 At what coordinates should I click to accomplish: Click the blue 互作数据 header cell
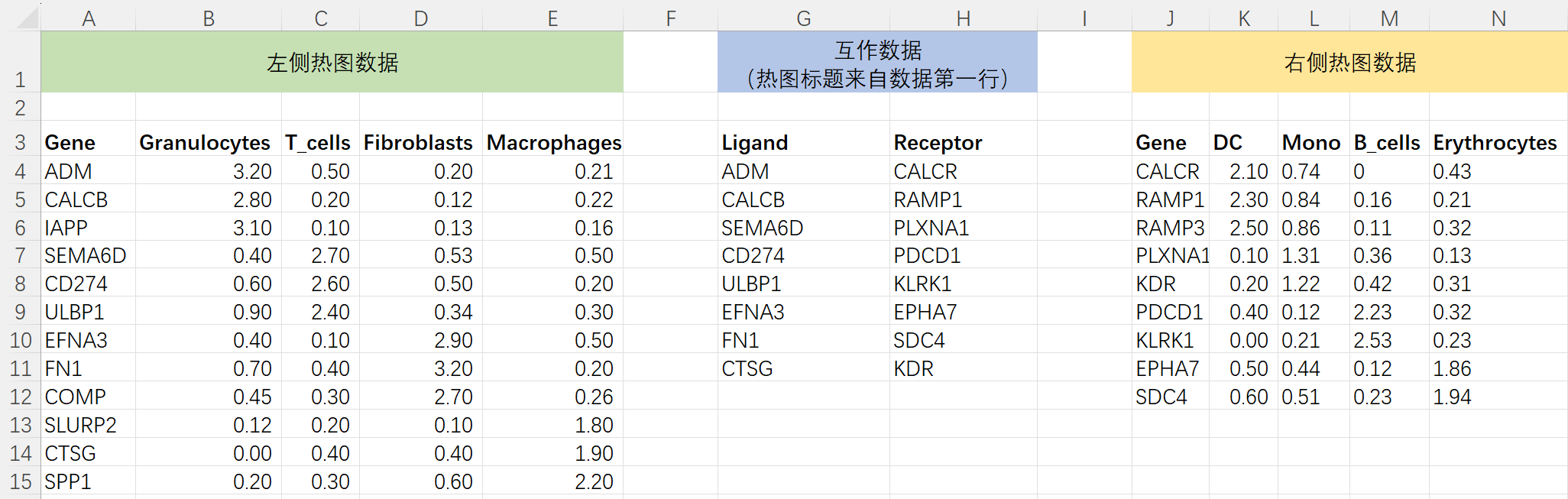876,61
